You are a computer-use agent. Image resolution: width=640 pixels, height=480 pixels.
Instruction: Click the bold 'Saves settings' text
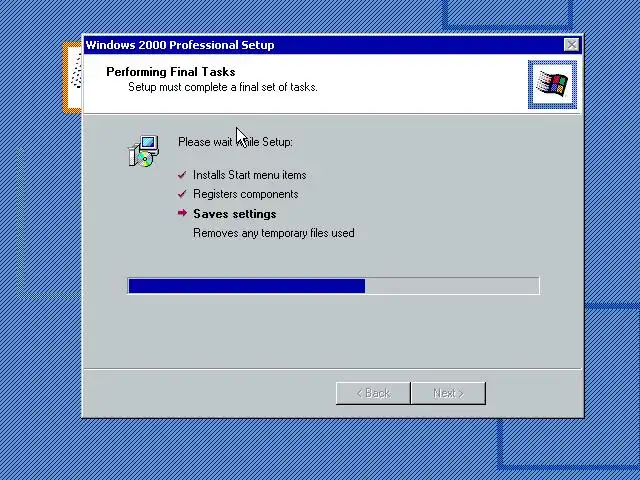coord(235,214)
